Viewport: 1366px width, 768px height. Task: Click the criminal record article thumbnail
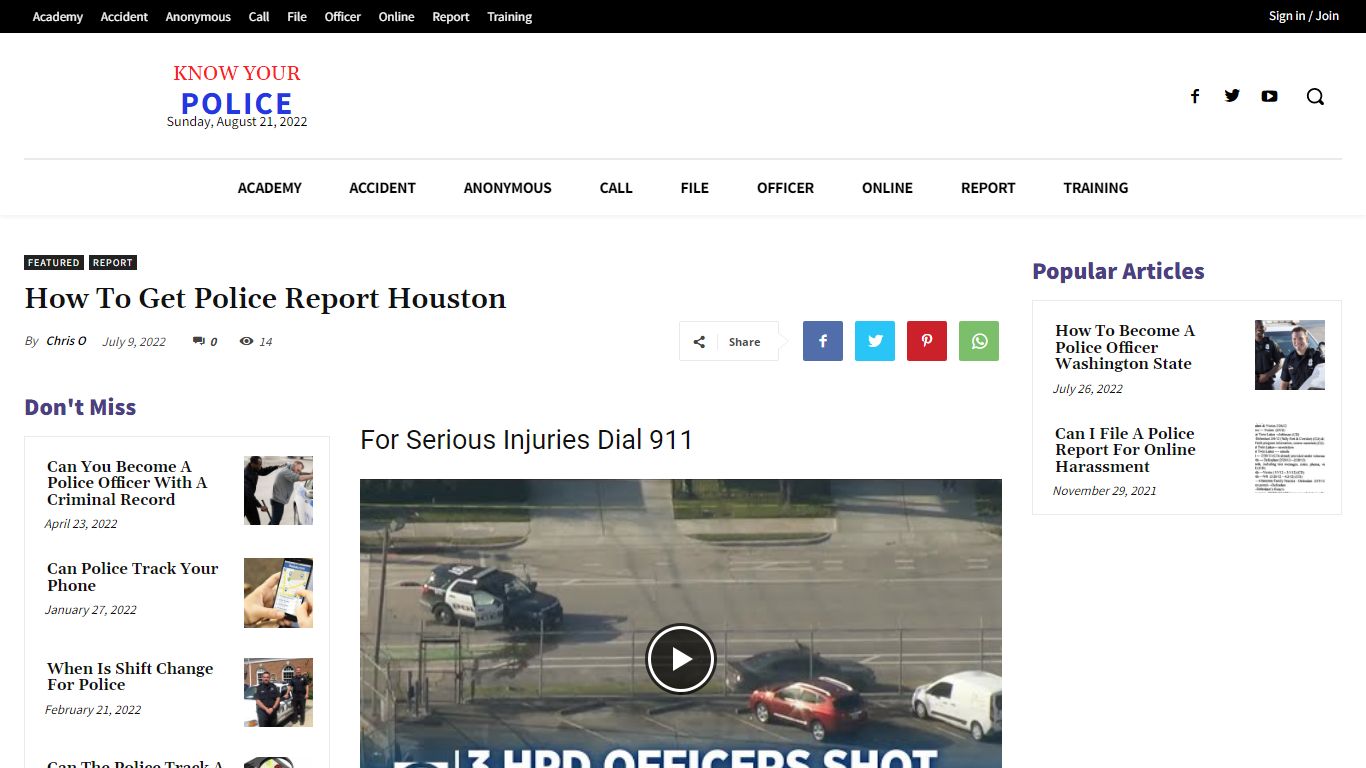278,491
